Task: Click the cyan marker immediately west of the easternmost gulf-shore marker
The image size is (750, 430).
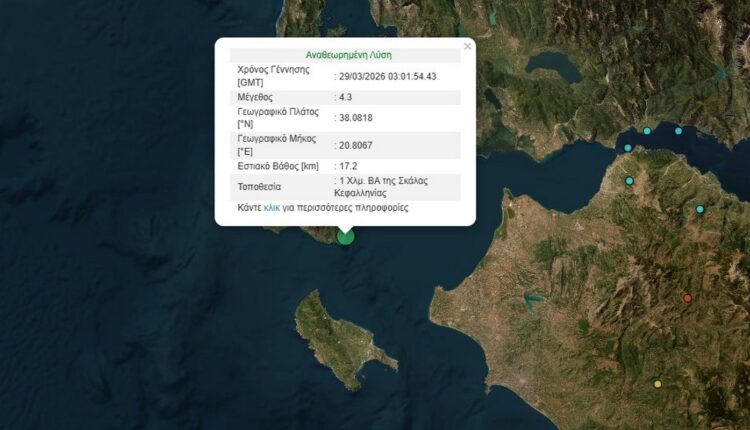Action: (647, 131)
